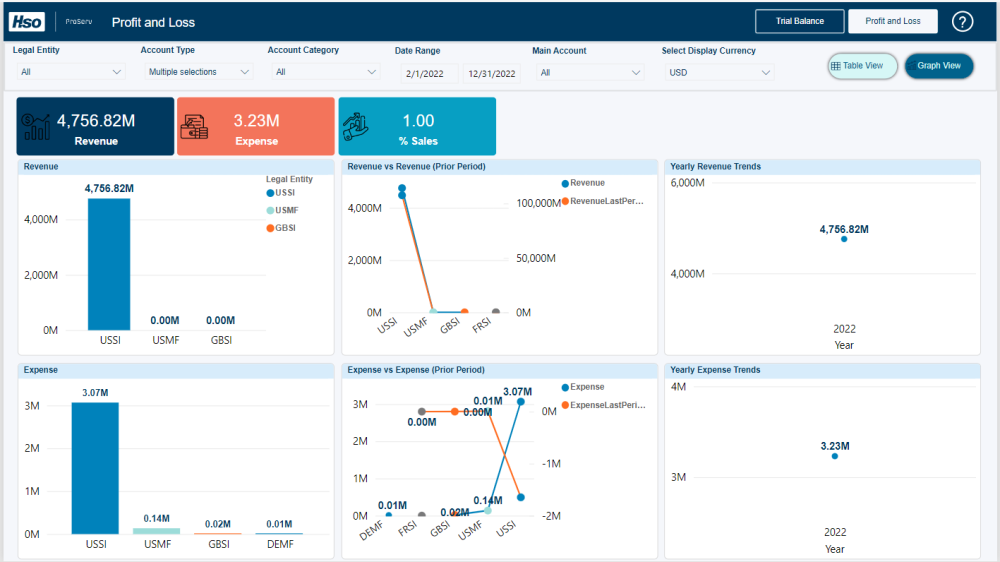Click the revenue chart icon on Revenue card

coord(36,126)
